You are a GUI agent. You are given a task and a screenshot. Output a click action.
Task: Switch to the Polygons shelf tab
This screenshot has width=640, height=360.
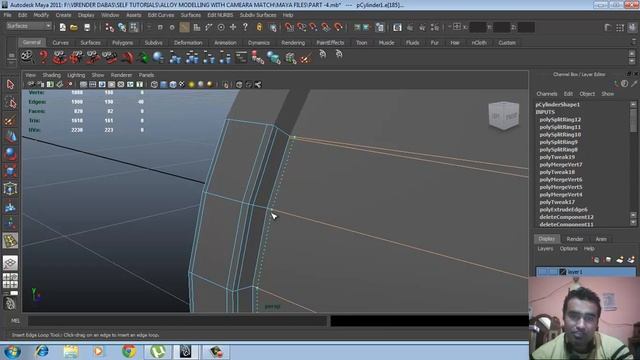pyautogui.click(x=122, y=43)
